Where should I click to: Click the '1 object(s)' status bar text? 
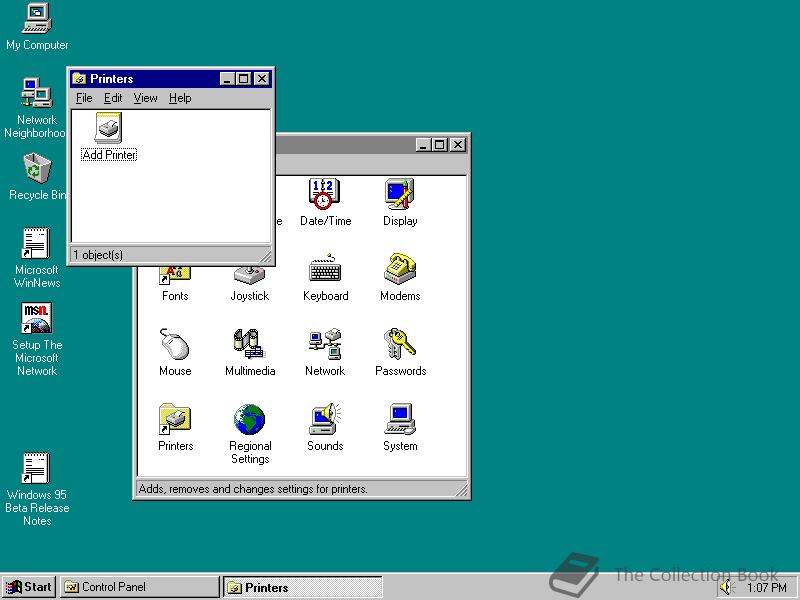coord(97,255)
